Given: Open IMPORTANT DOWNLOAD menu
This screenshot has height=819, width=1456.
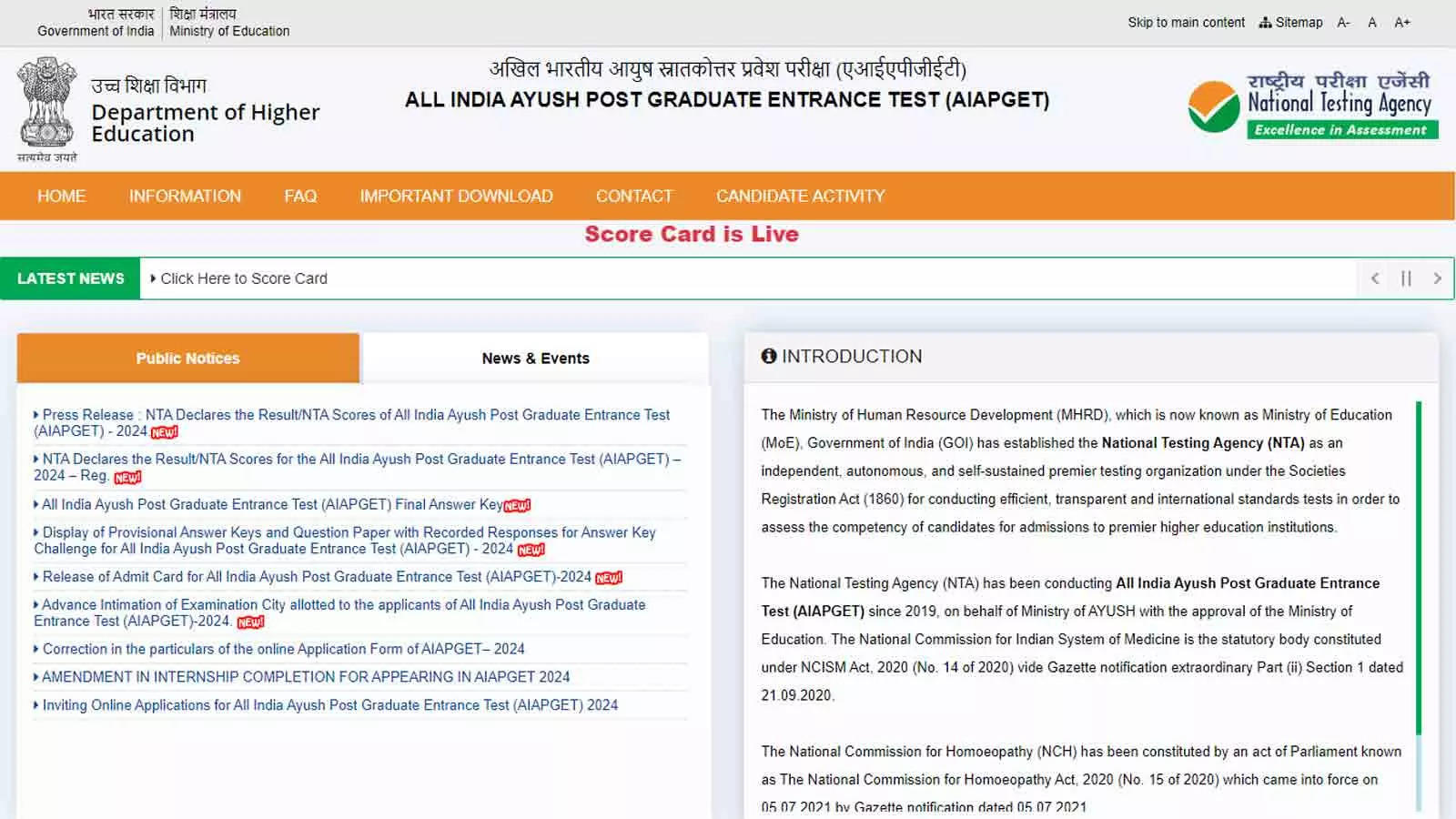Looking at the screenshot, I should click(x=456, y=196).
